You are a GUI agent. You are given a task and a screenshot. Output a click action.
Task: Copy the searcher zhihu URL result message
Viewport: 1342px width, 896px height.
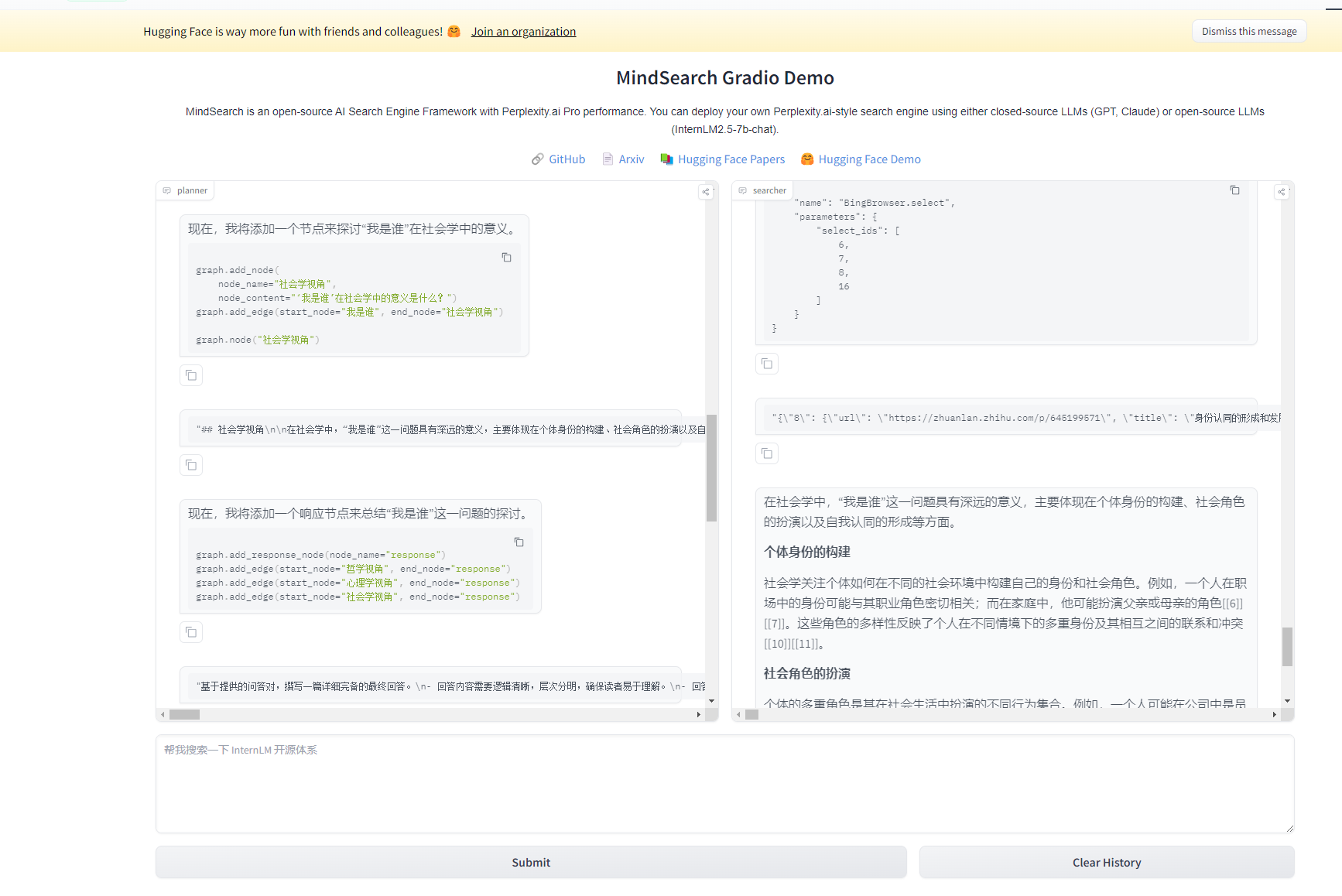coord(767,453)
